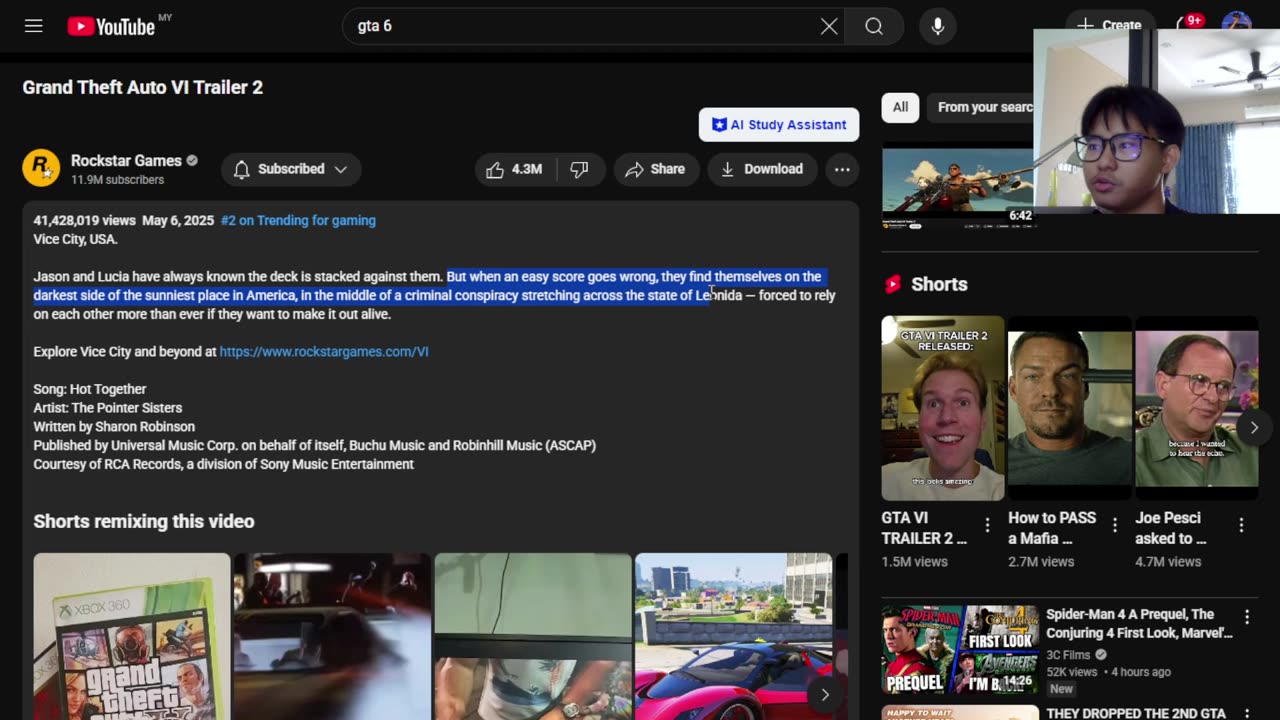This screenshot has width=1280, height=720.
Task: Open the YouTube guide hamburger menu
Action: tap(34, 26)
